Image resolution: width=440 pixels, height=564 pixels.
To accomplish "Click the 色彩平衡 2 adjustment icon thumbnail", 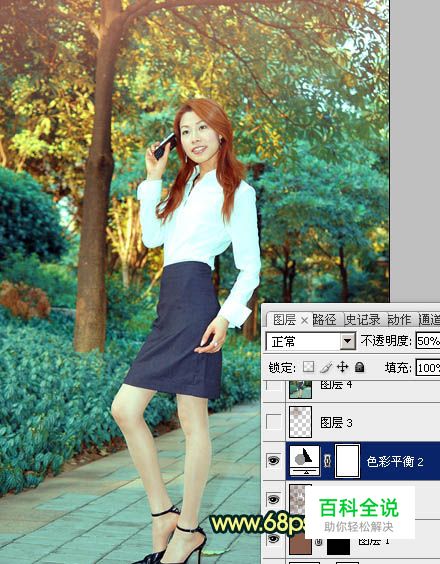I will pos(305,461).
